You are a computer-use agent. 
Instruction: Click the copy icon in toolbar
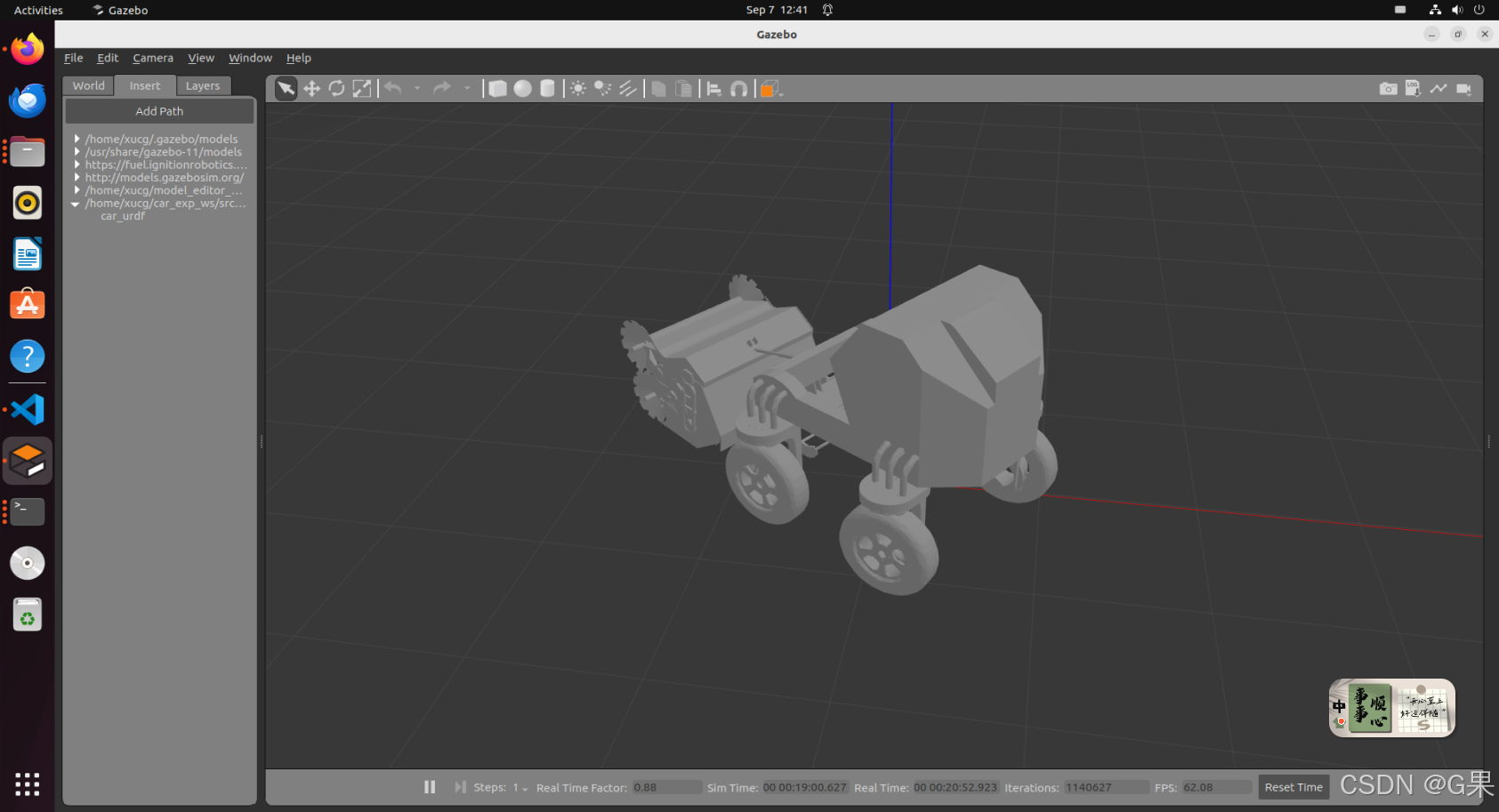pos(659,88)
